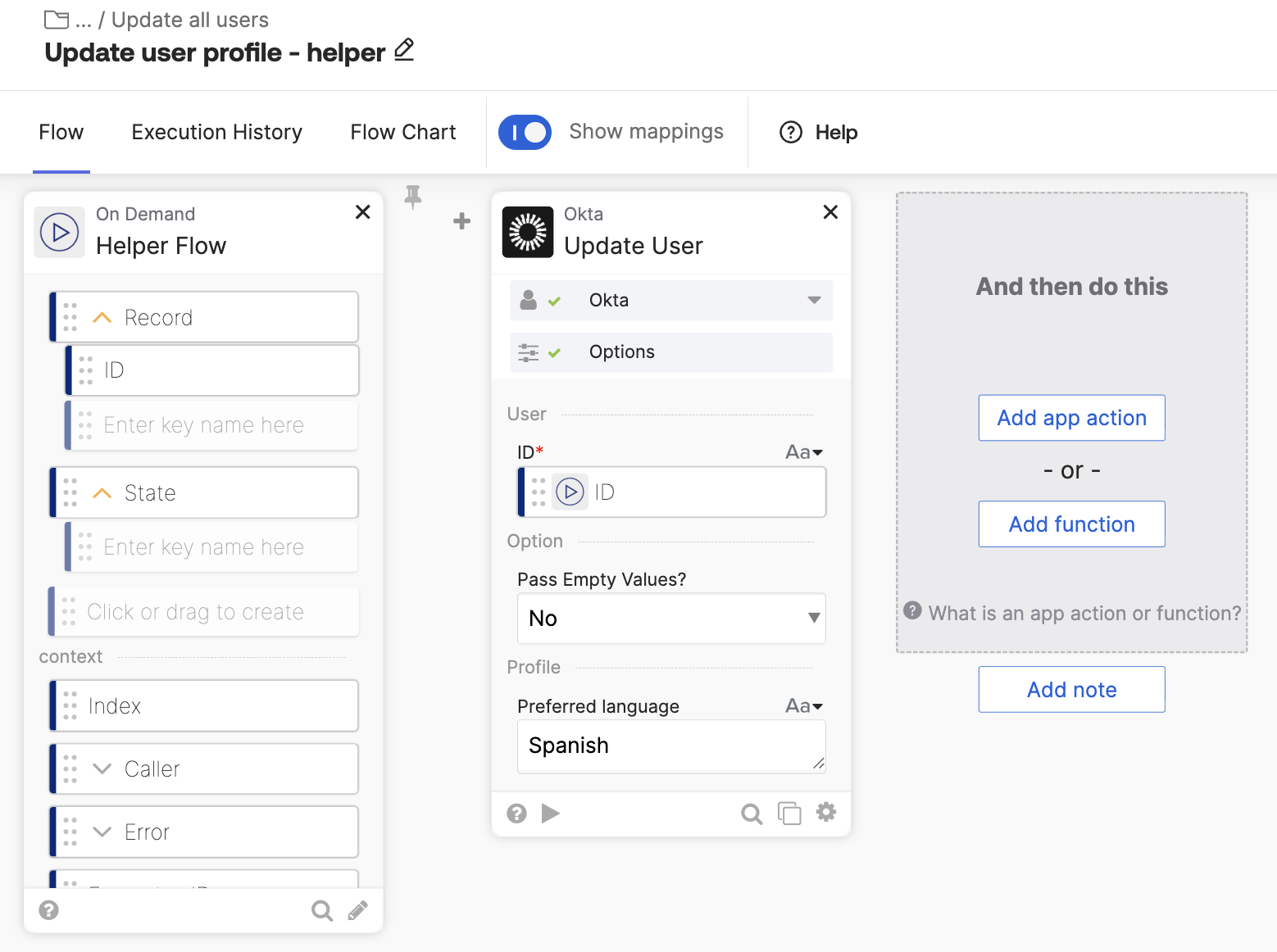1277x952 pixels.
Task: Click the Add app action button
Action: [1071, 418]
